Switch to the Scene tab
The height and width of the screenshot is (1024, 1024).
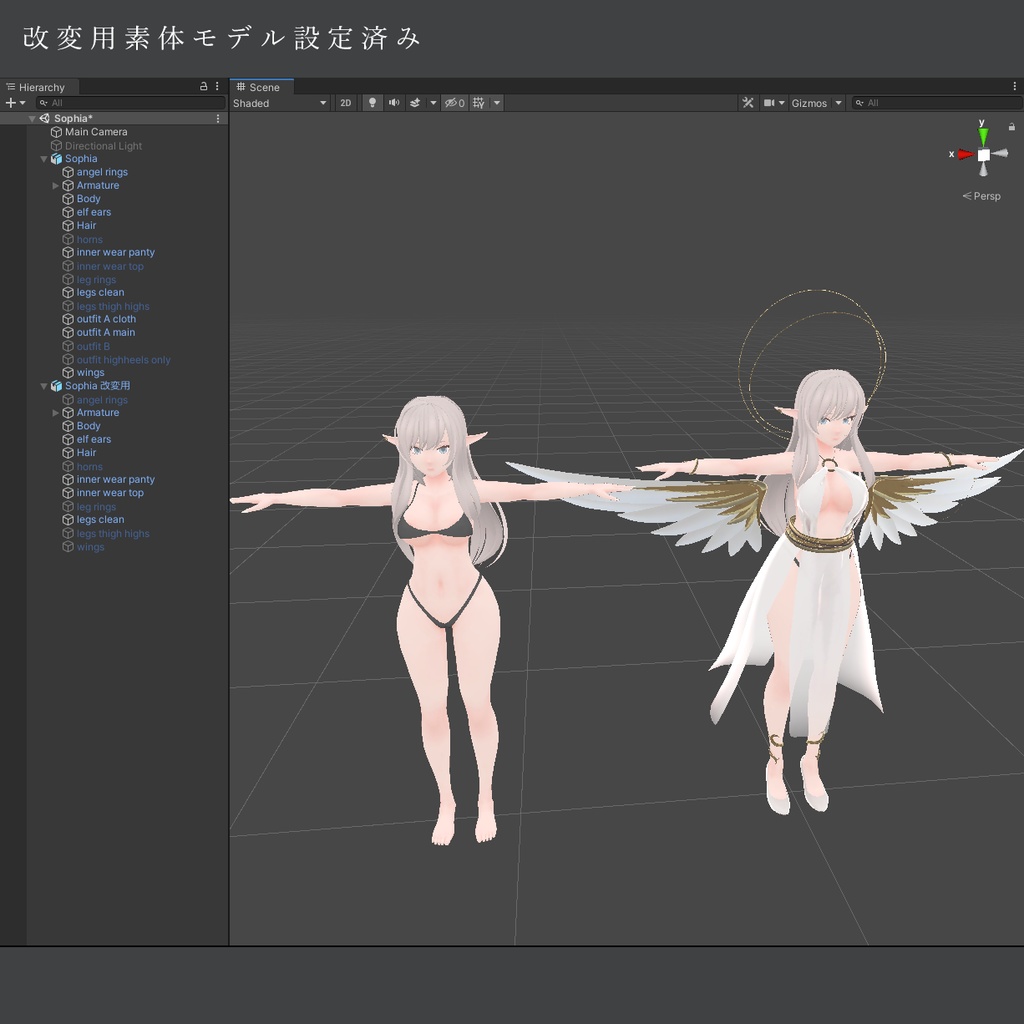coord(261,86)
